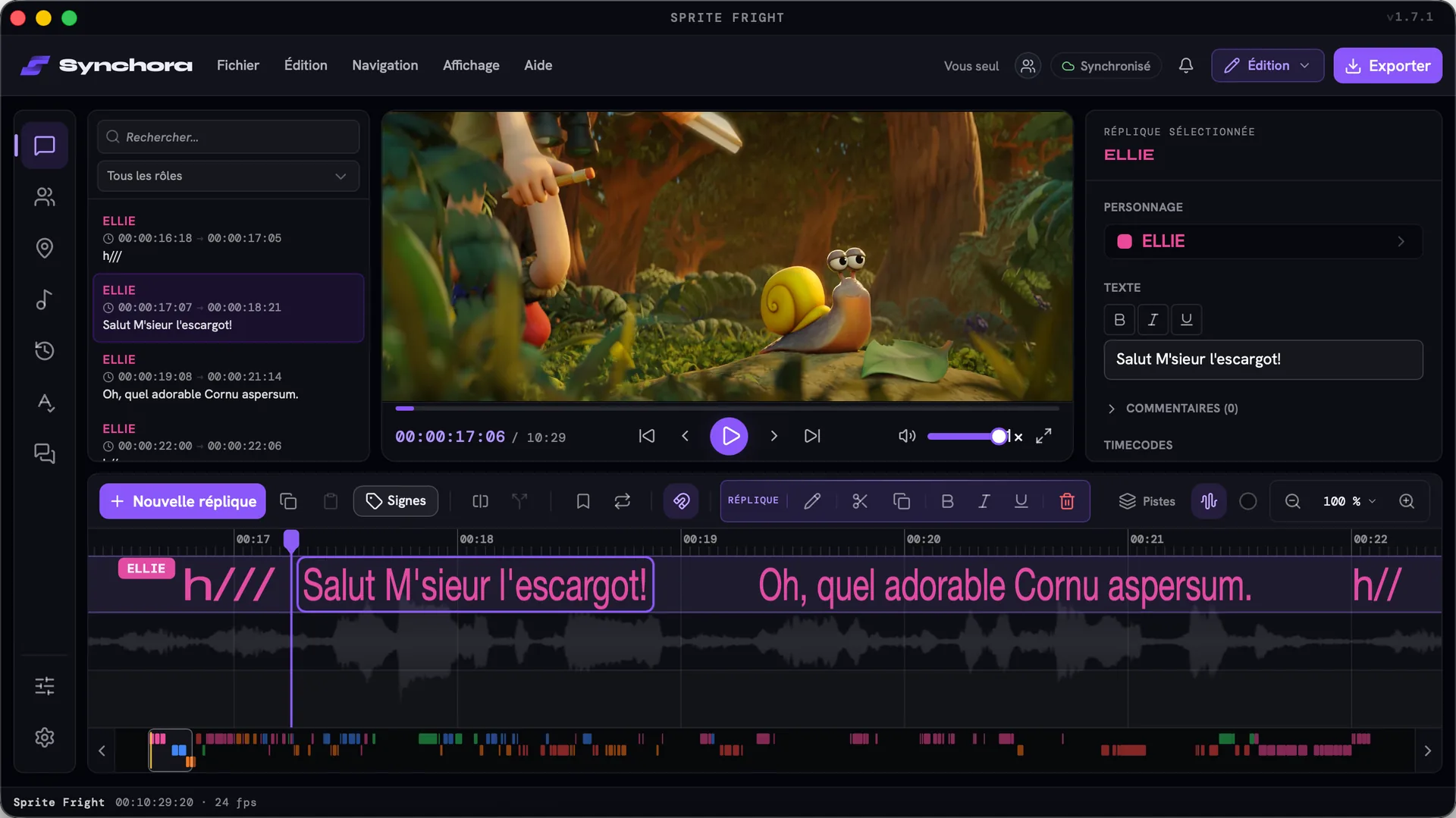Toggle the link snapping button
Image resolution: width=1456 pixels, height=818 pixels.
(x=681, y=501)
